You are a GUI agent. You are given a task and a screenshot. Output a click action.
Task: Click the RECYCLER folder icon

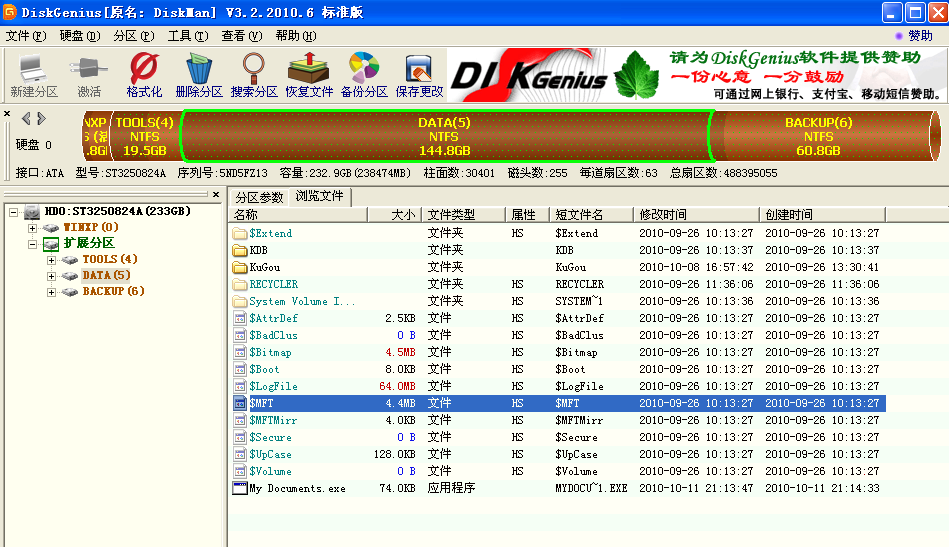(x=240, y=284)
